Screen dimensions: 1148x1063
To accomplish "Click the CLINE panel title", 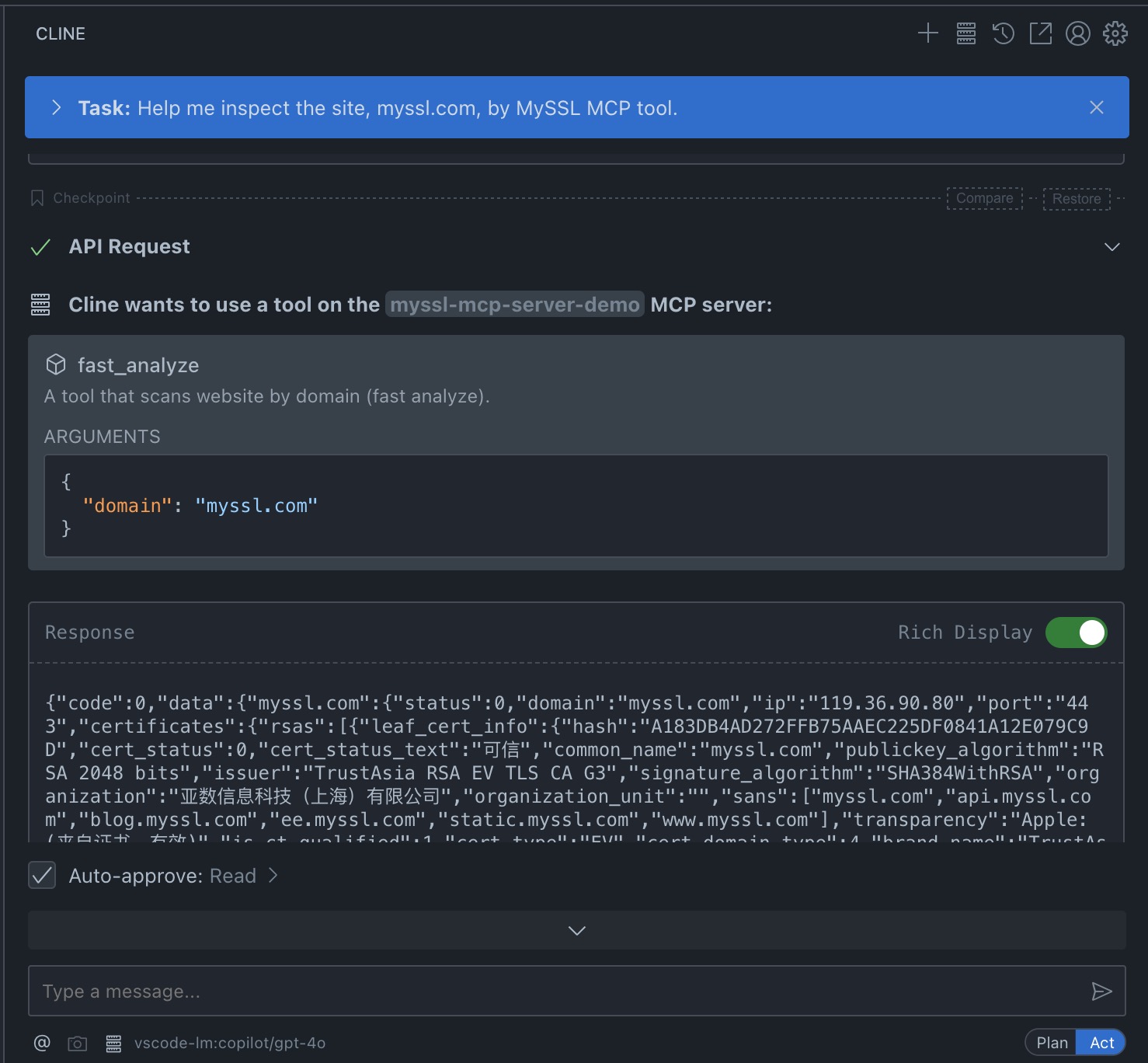I will [x=61, y=33].
